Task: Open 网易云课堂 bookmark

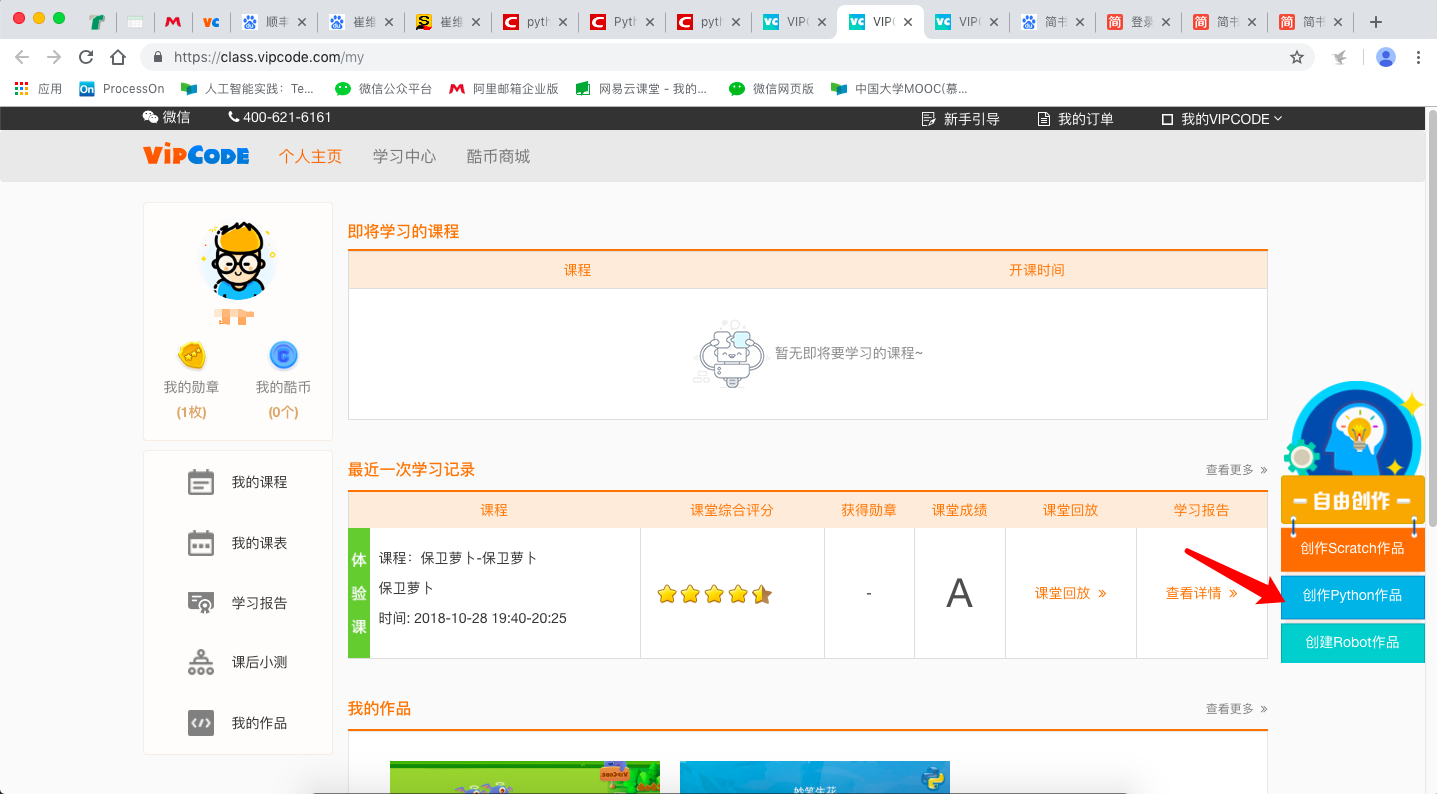Action: (641, 88)
